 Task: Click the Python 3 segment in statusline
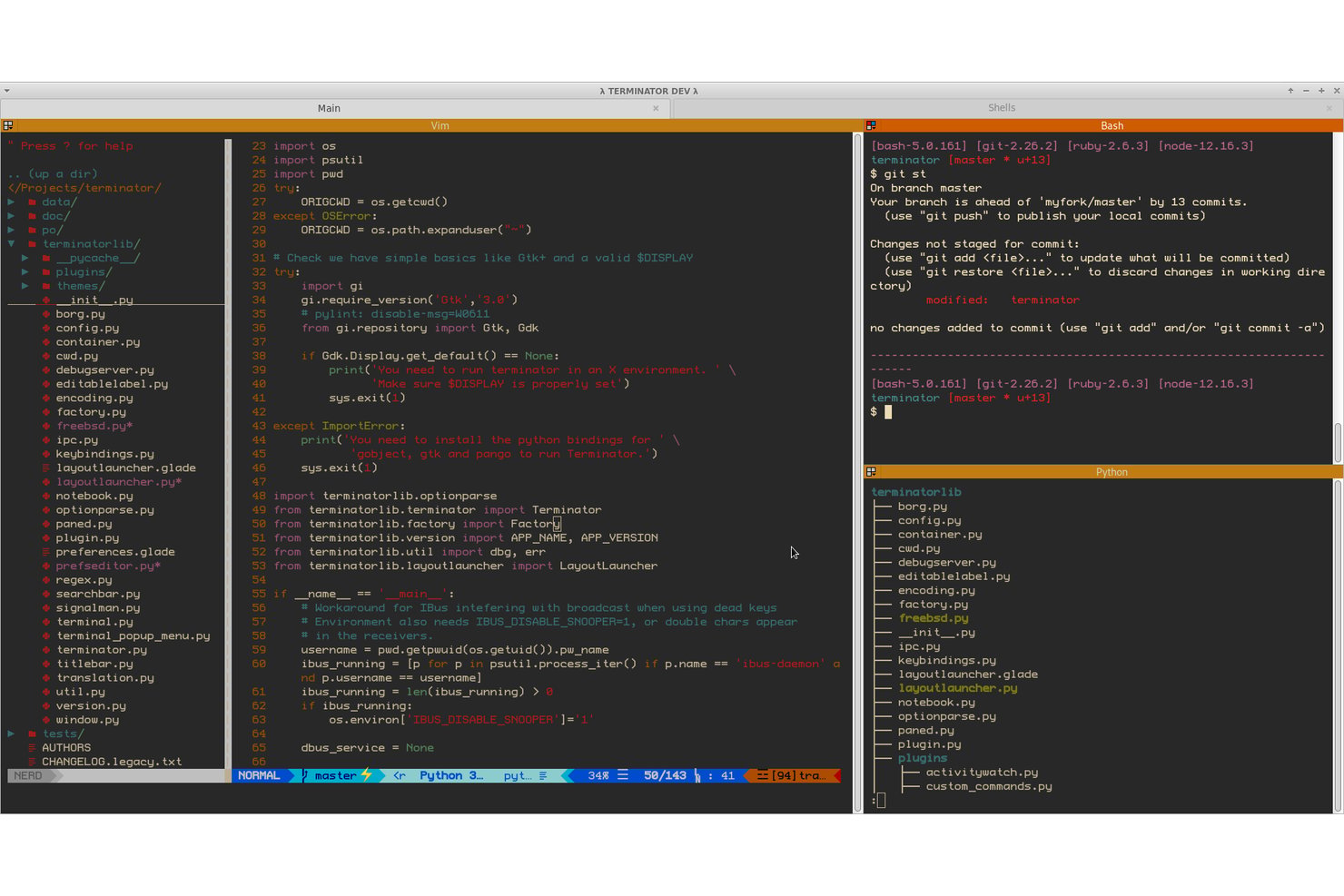pyautogui.click(x=451, y=775)
